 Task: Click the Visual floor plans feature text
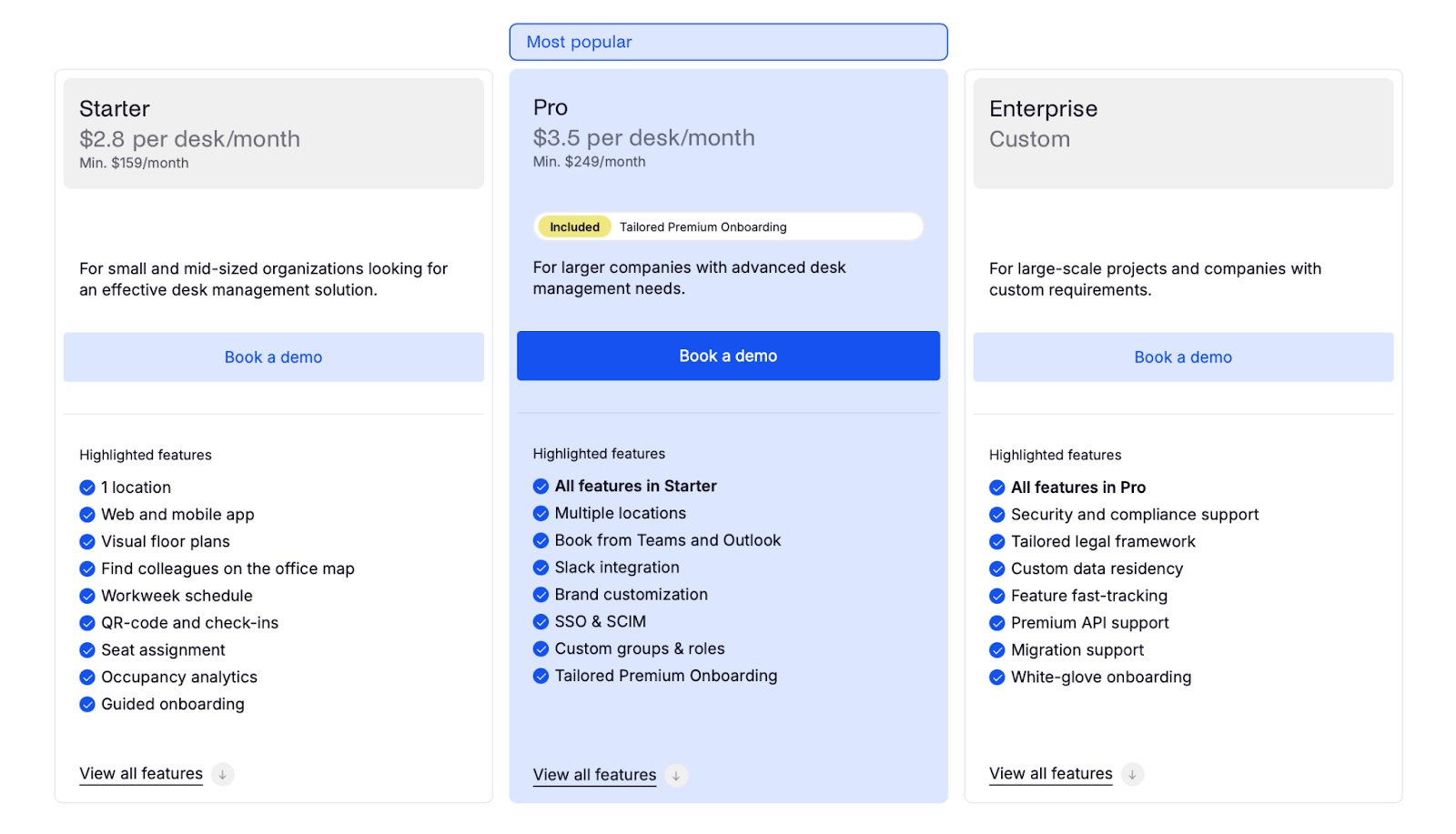pos(166,542)
